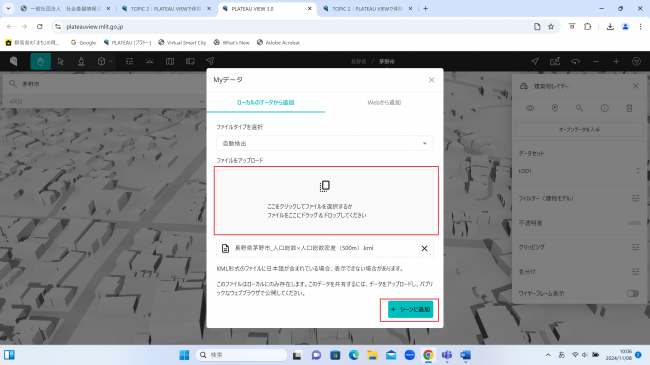Open a new browser tab

426,8
